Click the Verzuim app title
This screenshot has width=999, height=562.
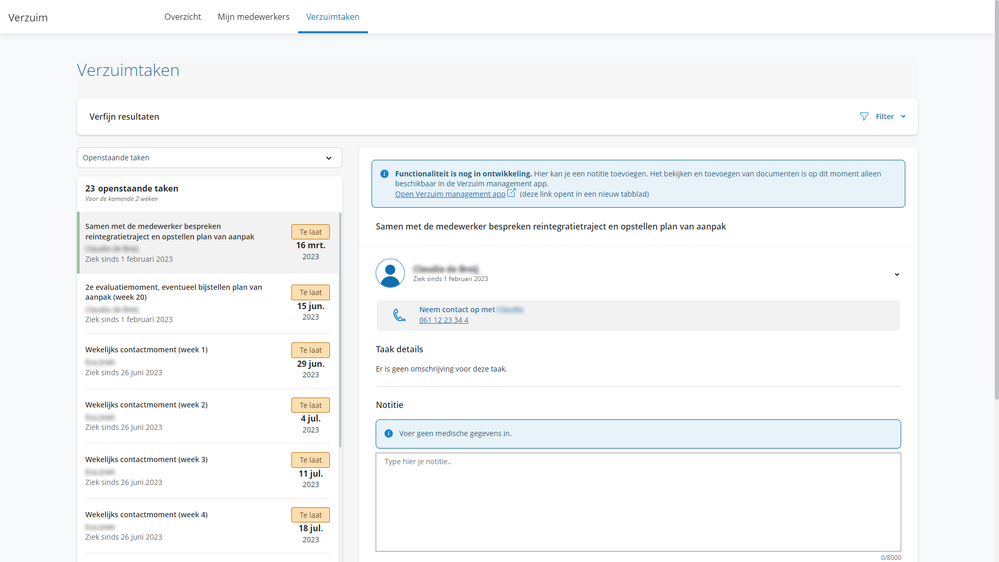[x=28, y=17]
